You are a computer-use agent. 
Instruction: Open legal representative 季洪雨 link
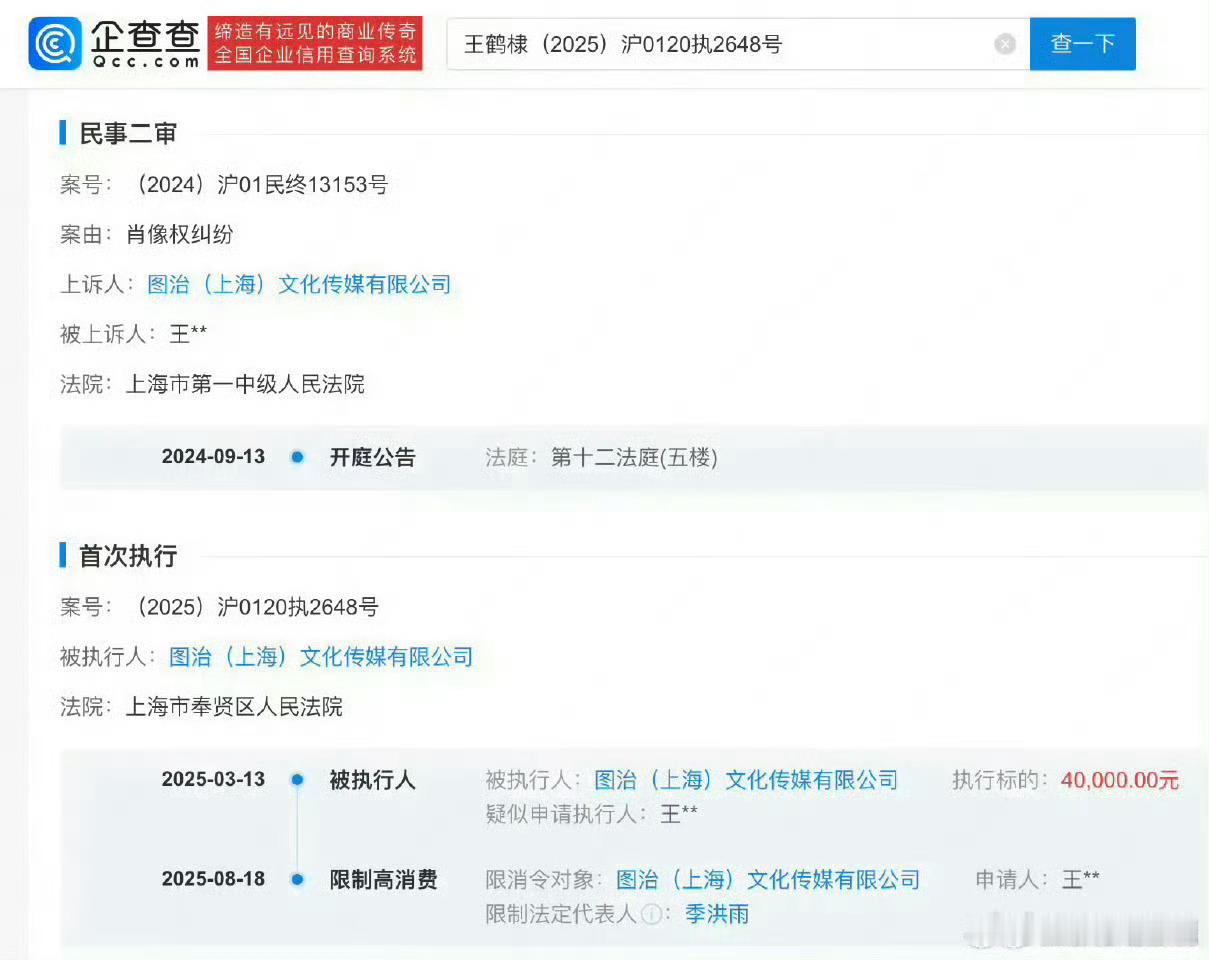[717, 913]
